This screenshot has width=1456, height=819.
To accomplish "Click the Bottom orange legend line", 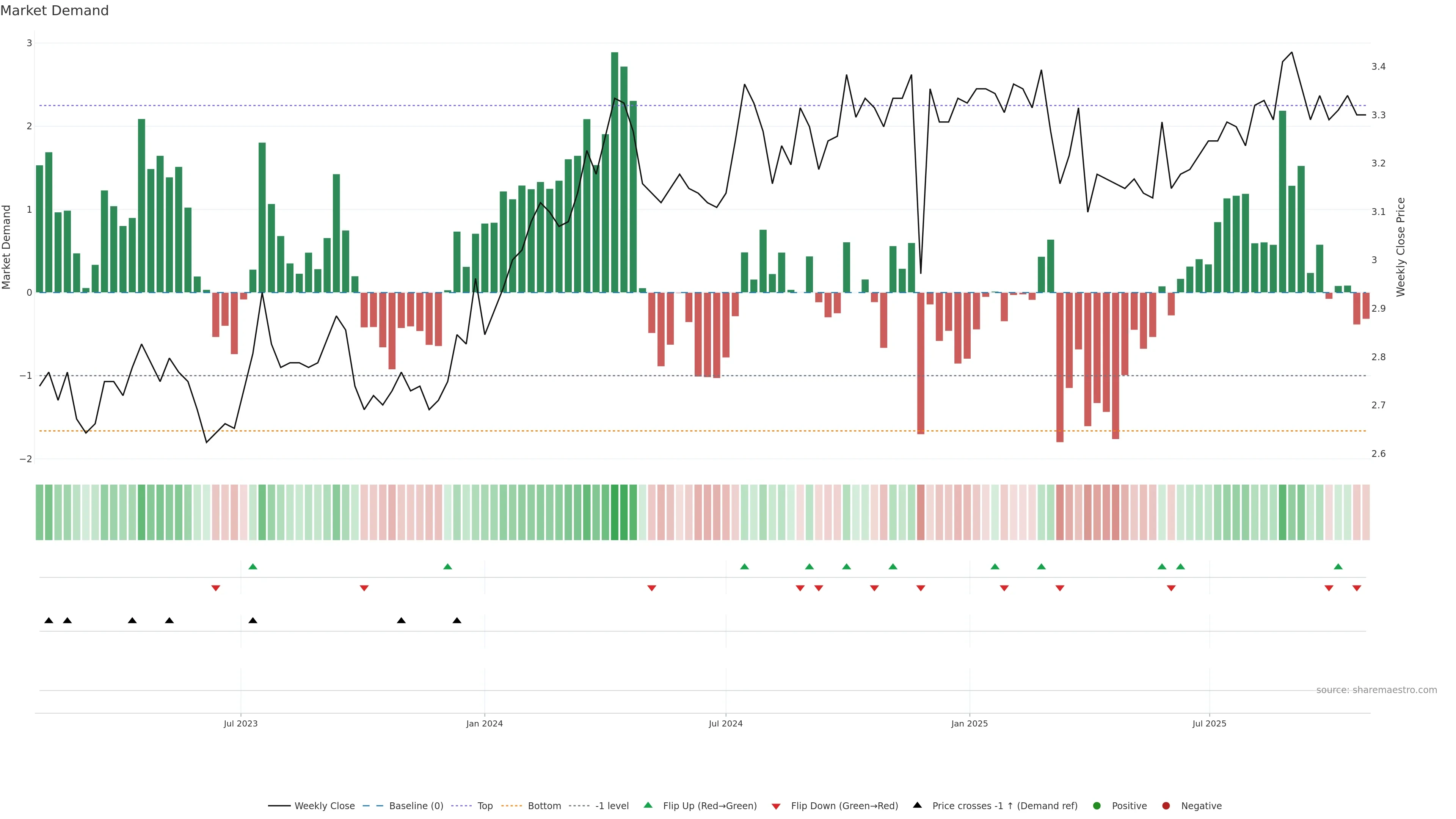I will tap(511, 805).
